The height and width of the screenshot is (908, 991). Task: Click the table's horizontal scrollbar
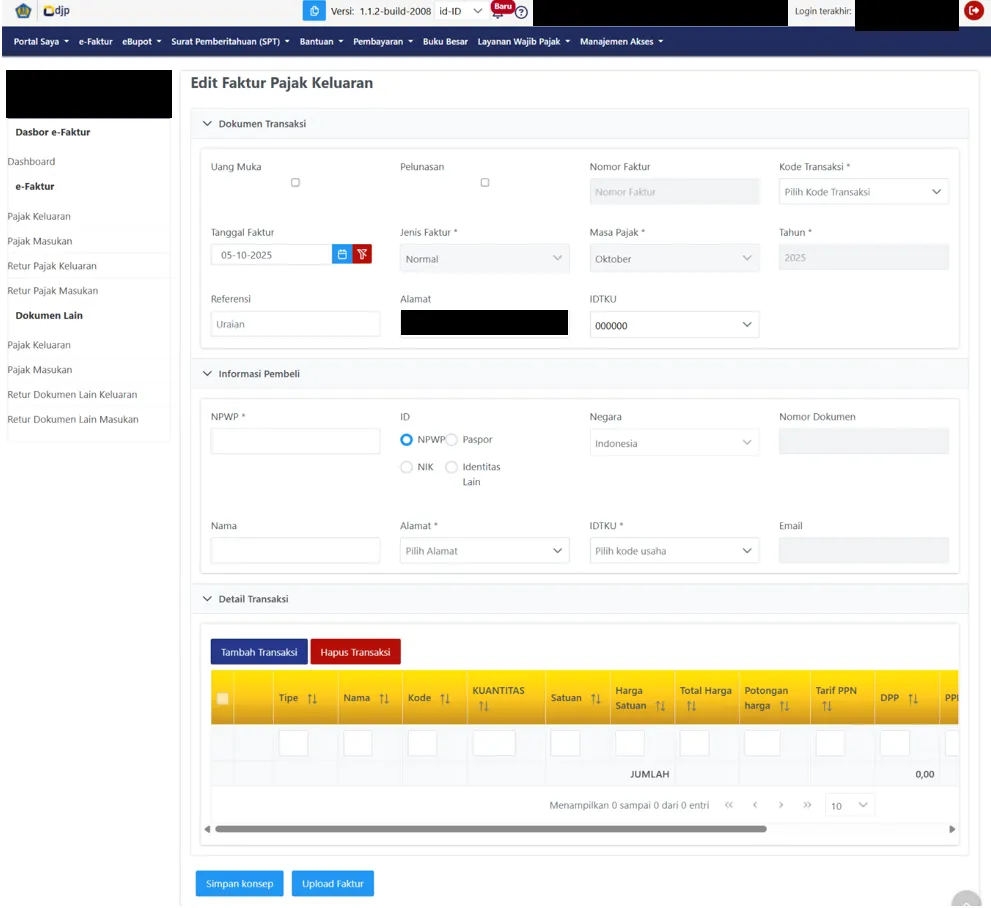[x=490, y=829]
